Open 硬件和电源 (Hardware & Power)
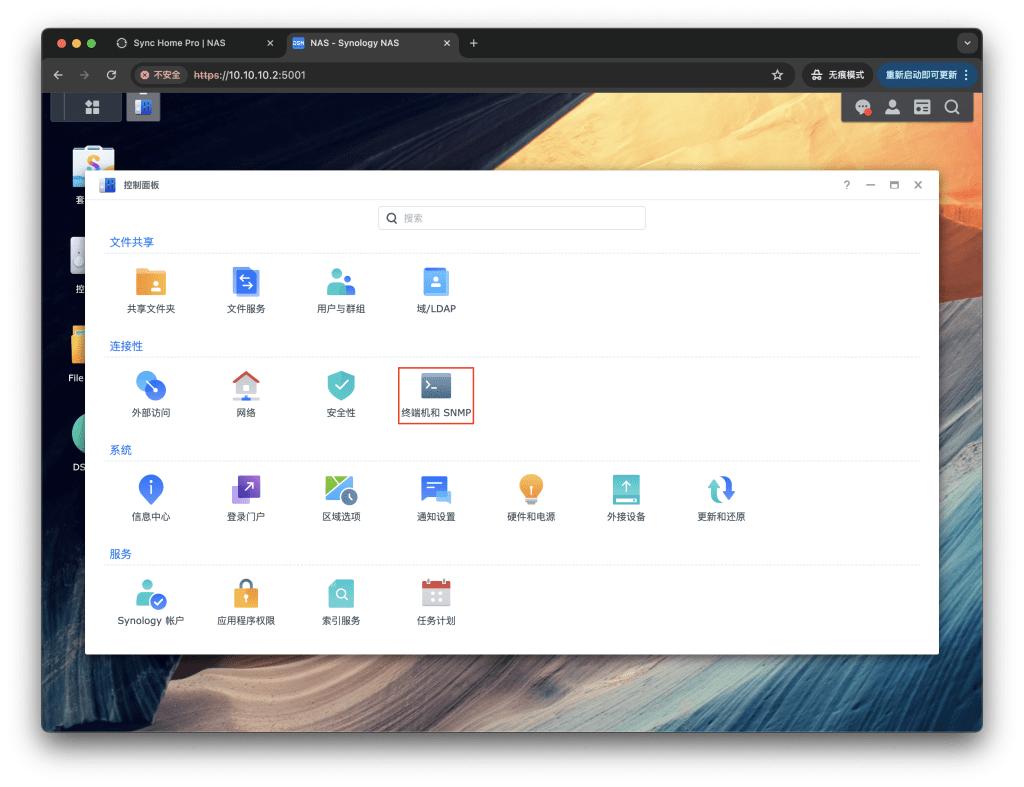Viewport: 1024px width, 787px height. [531, 498]
